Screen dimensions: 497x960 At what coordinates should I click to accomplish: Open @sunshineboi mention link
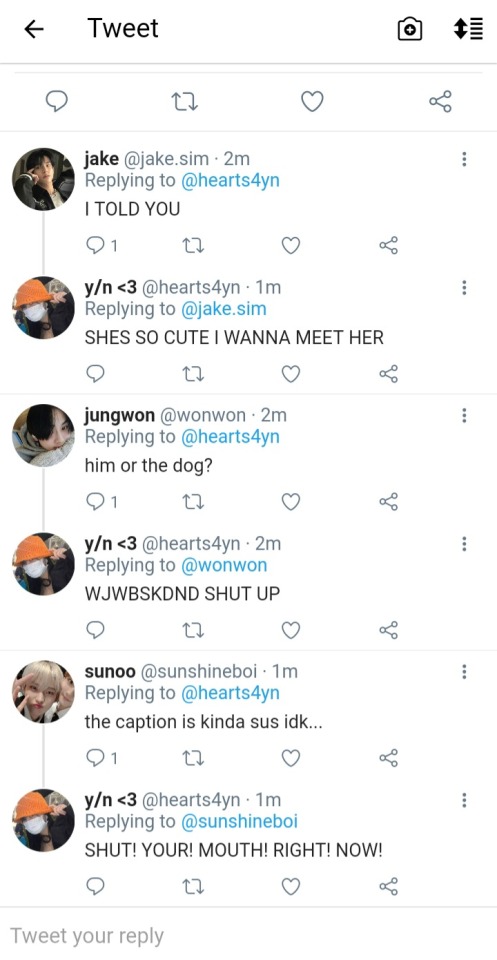coord(239,821)
